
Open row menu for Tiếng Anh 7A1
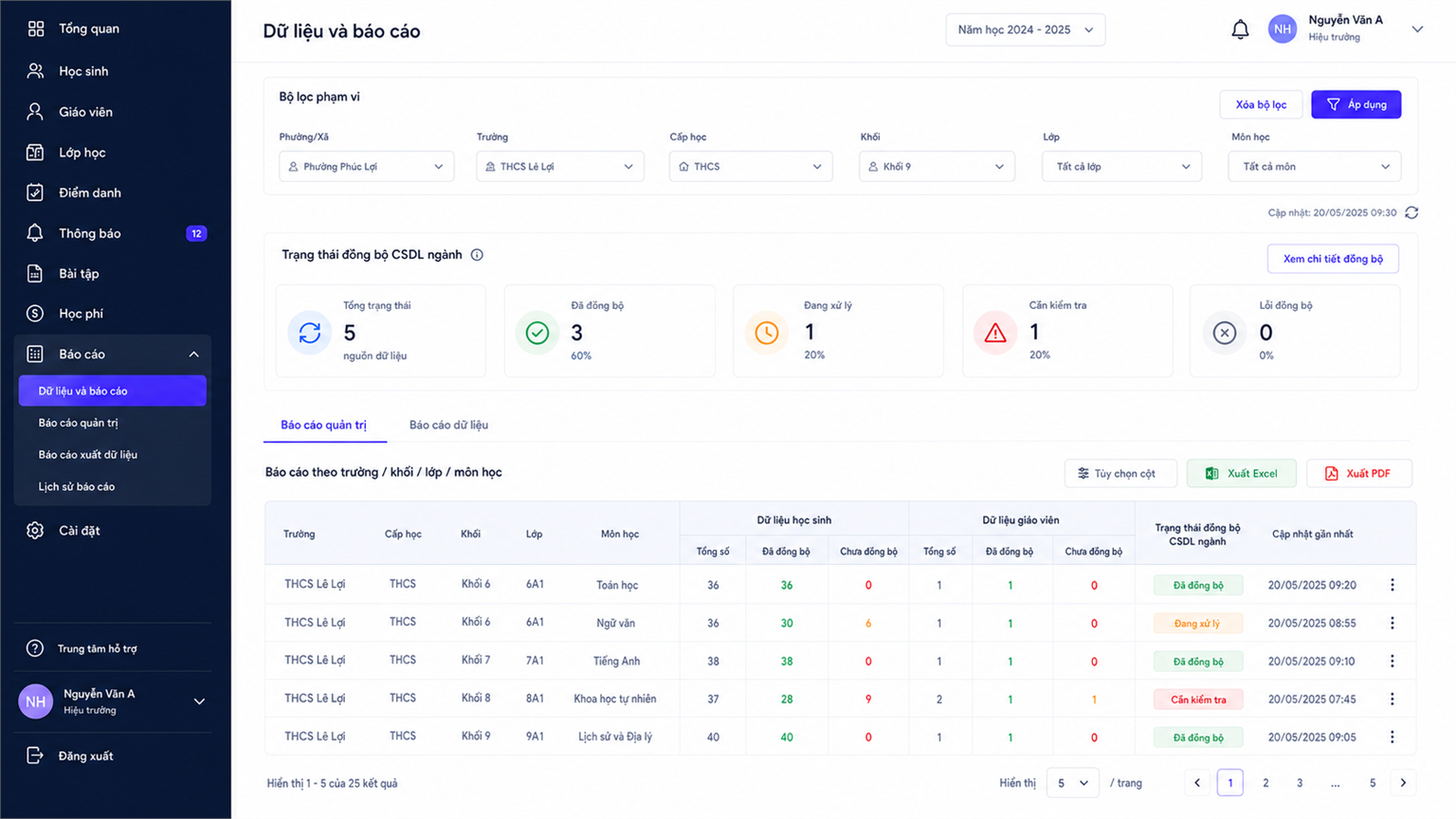[x=1392, y=661]
